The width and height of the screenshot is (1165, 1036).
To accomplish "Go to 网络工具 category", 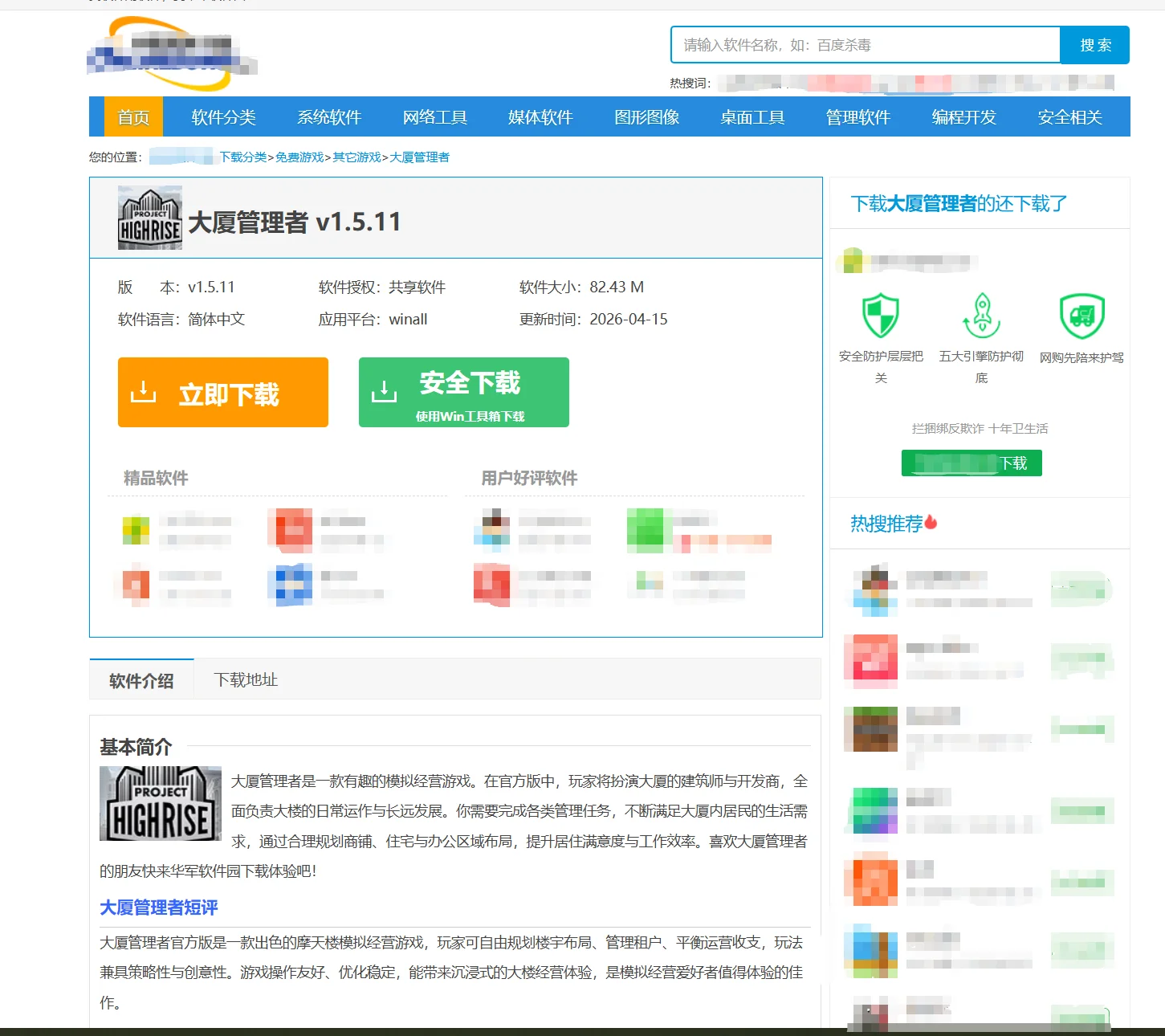I will pyautogui.click(x=435, y=117).
